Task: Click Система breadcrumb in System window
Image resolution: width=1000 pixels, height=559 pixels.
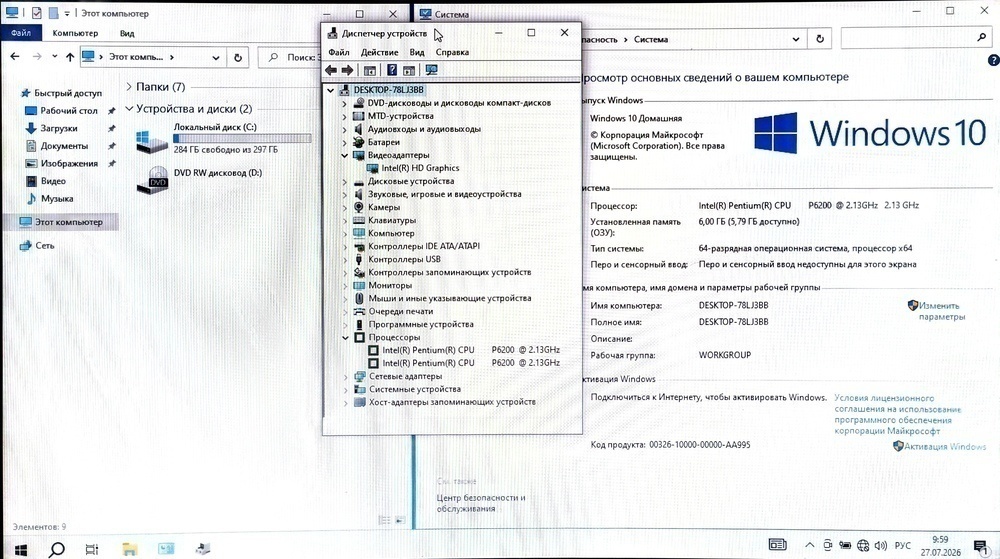Action: click(651, 40)
